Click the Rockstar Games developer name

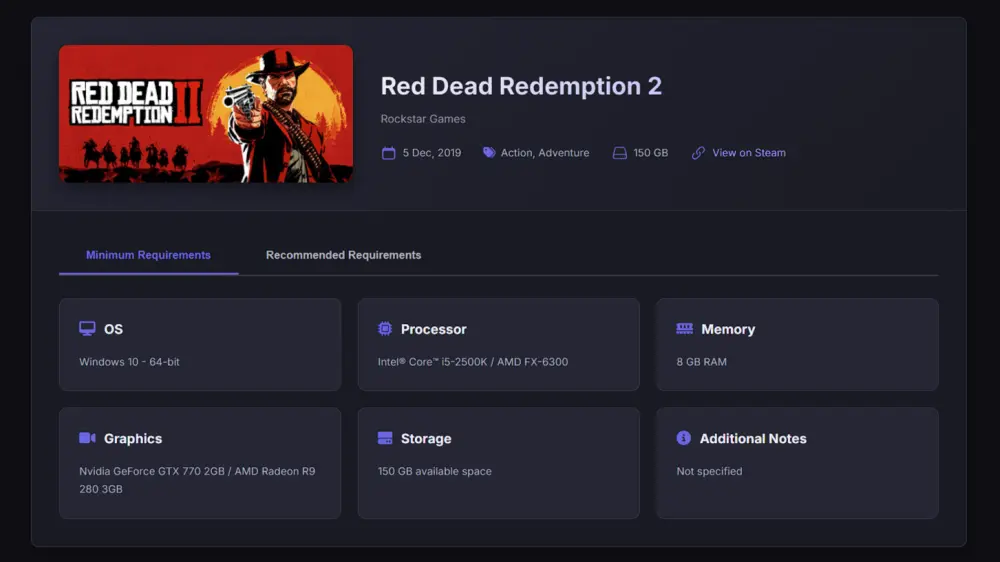pyautogui.click(x=423, y=119)
